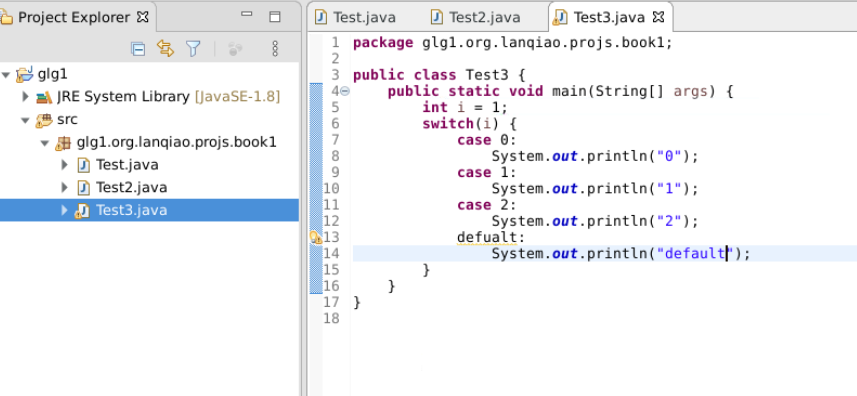Click the underlined defualt label in code
The height and width of the screenshot is (396, 857).
pyautogui.click(x=486, y=237)
